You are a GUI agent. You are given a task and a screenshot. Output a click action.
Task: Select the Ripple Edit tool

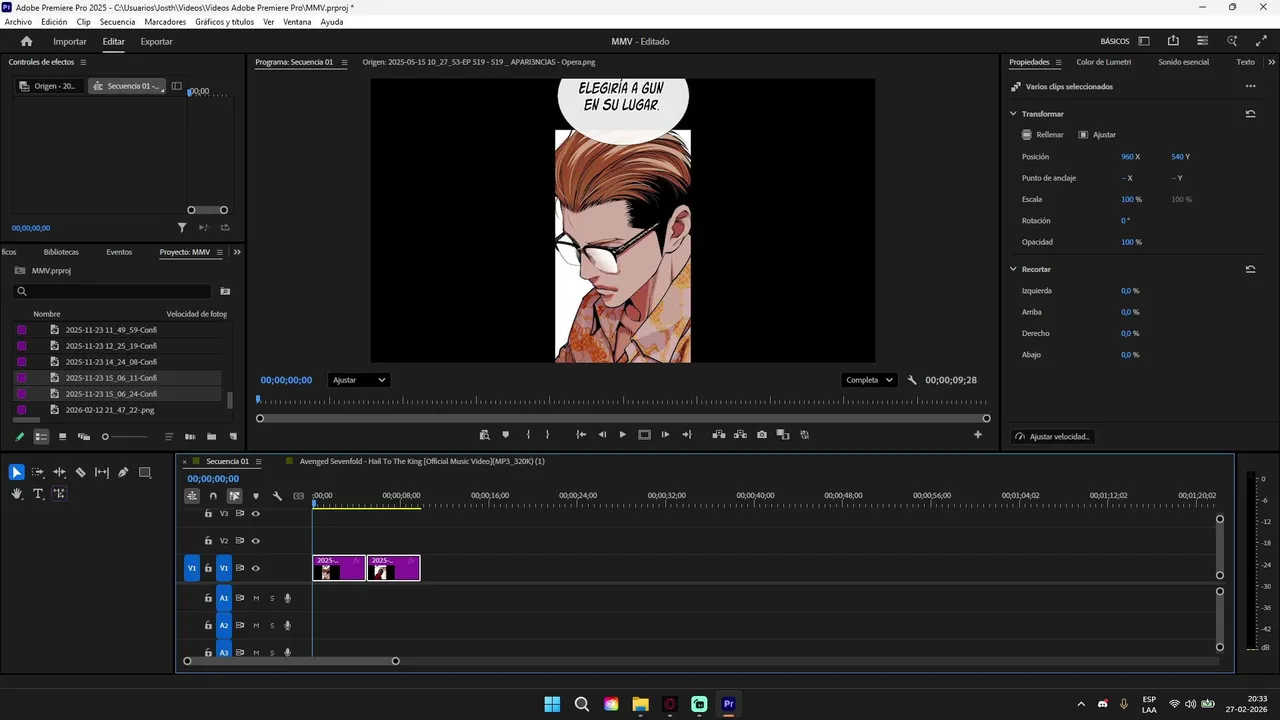click(59, 472)
